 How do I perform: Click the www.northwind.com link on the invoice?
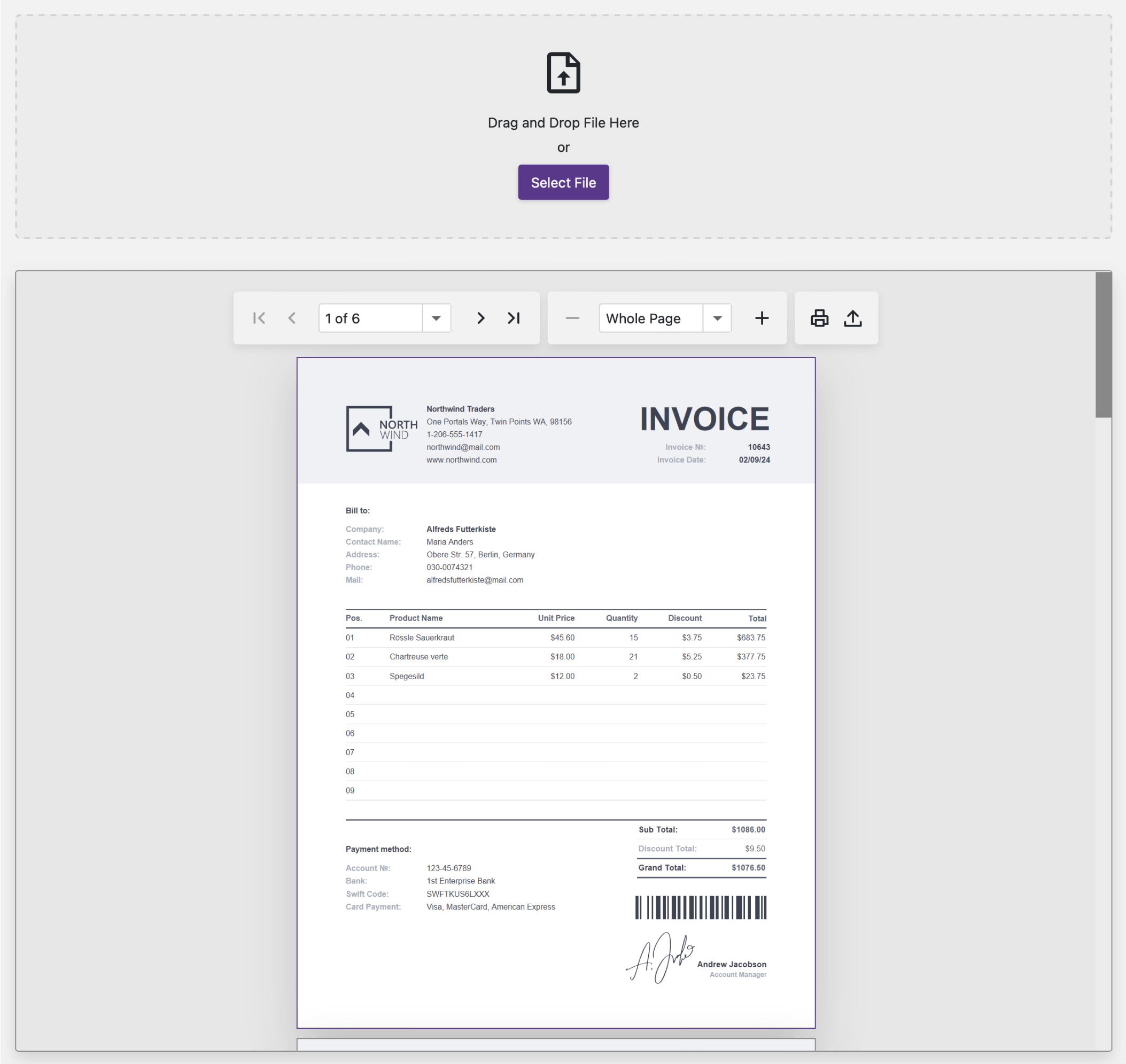click(x=461, y=460)
